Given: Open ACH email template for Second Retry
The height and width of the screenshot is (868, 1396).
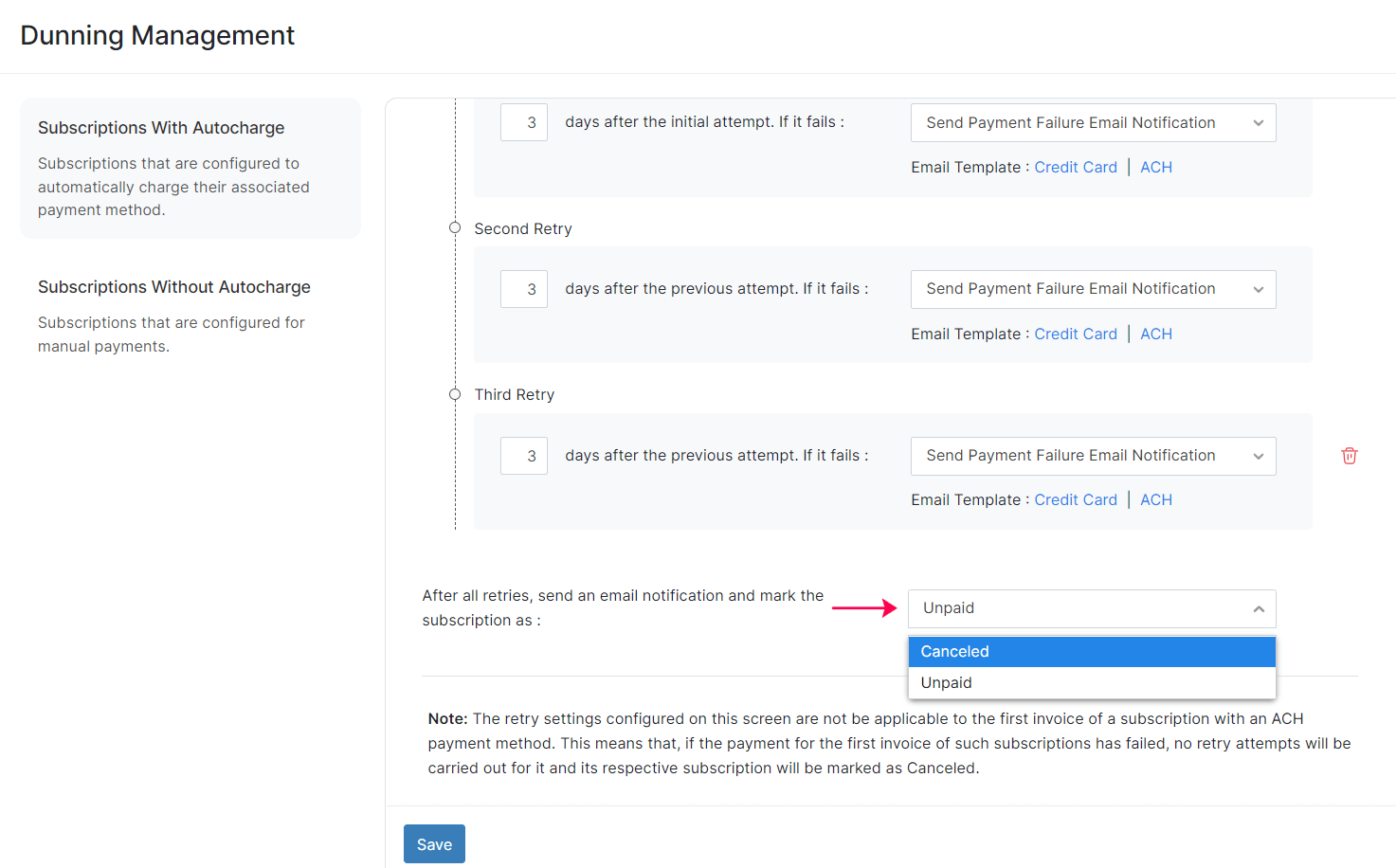Looking at the screenshot, I should click(x=1155, y=335).
